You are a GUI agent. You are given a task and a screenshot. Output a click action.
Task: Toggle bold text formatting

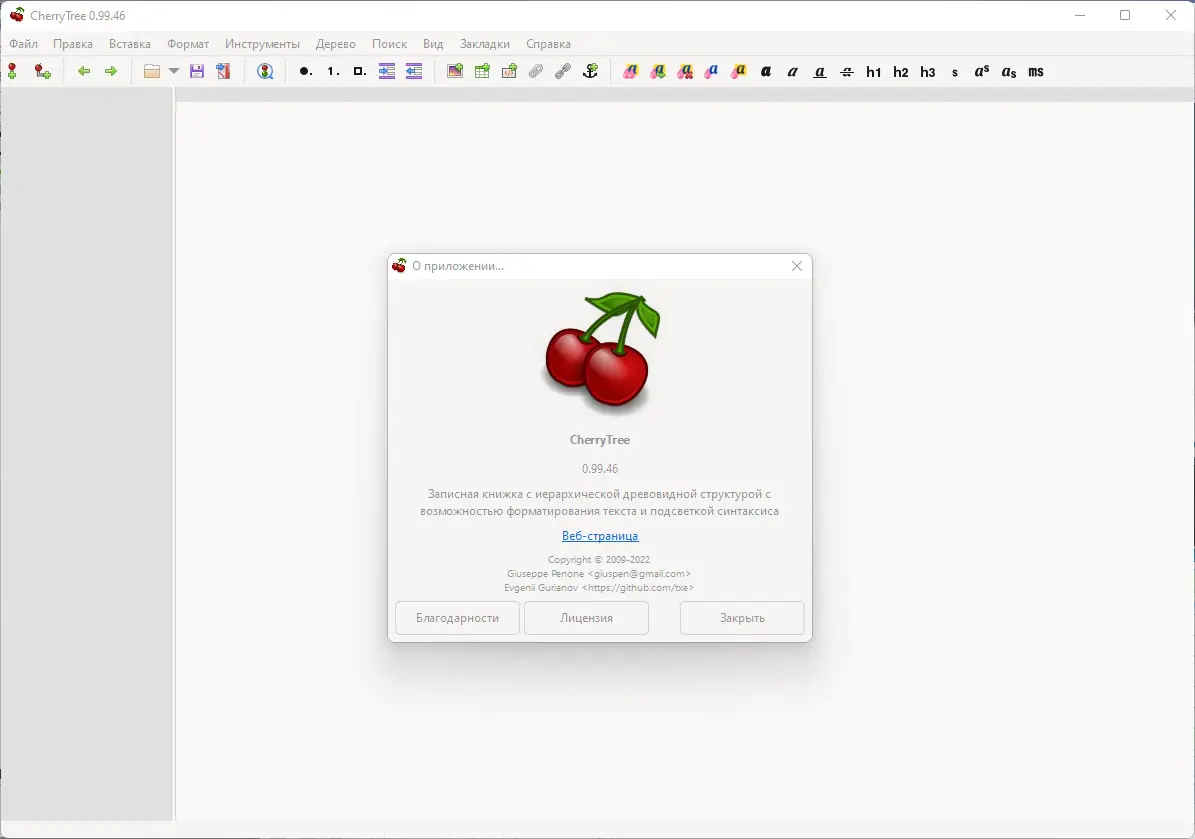766,72
